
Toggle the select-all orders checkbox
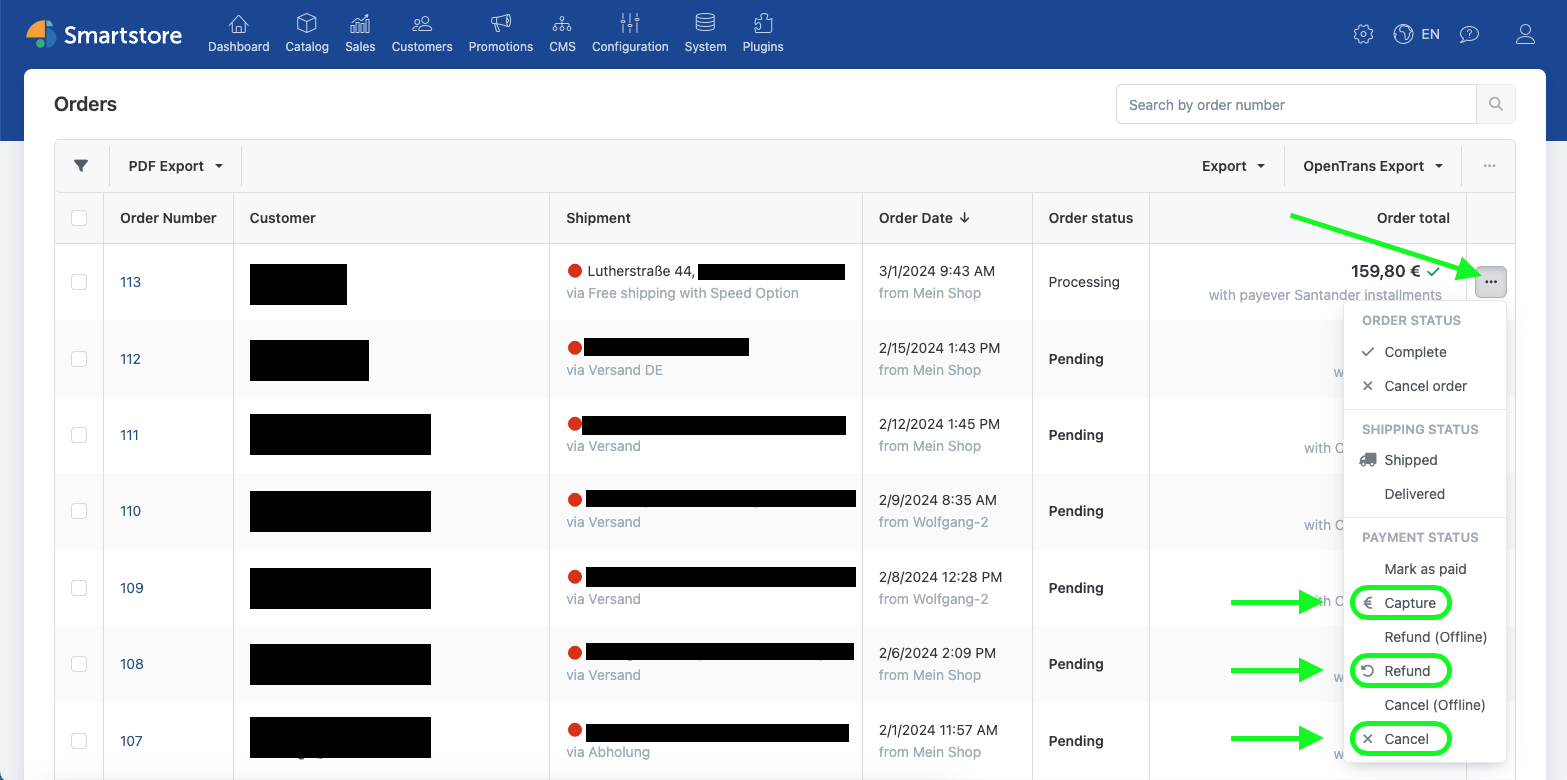click(x=79, y=218)
